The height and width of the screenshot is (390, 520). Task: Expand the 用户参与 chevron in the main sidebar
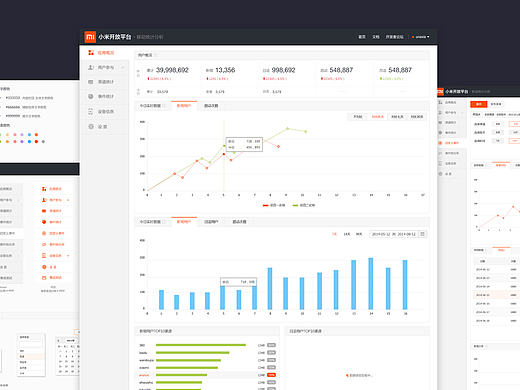pyautogui.click(x=123, y=68)
